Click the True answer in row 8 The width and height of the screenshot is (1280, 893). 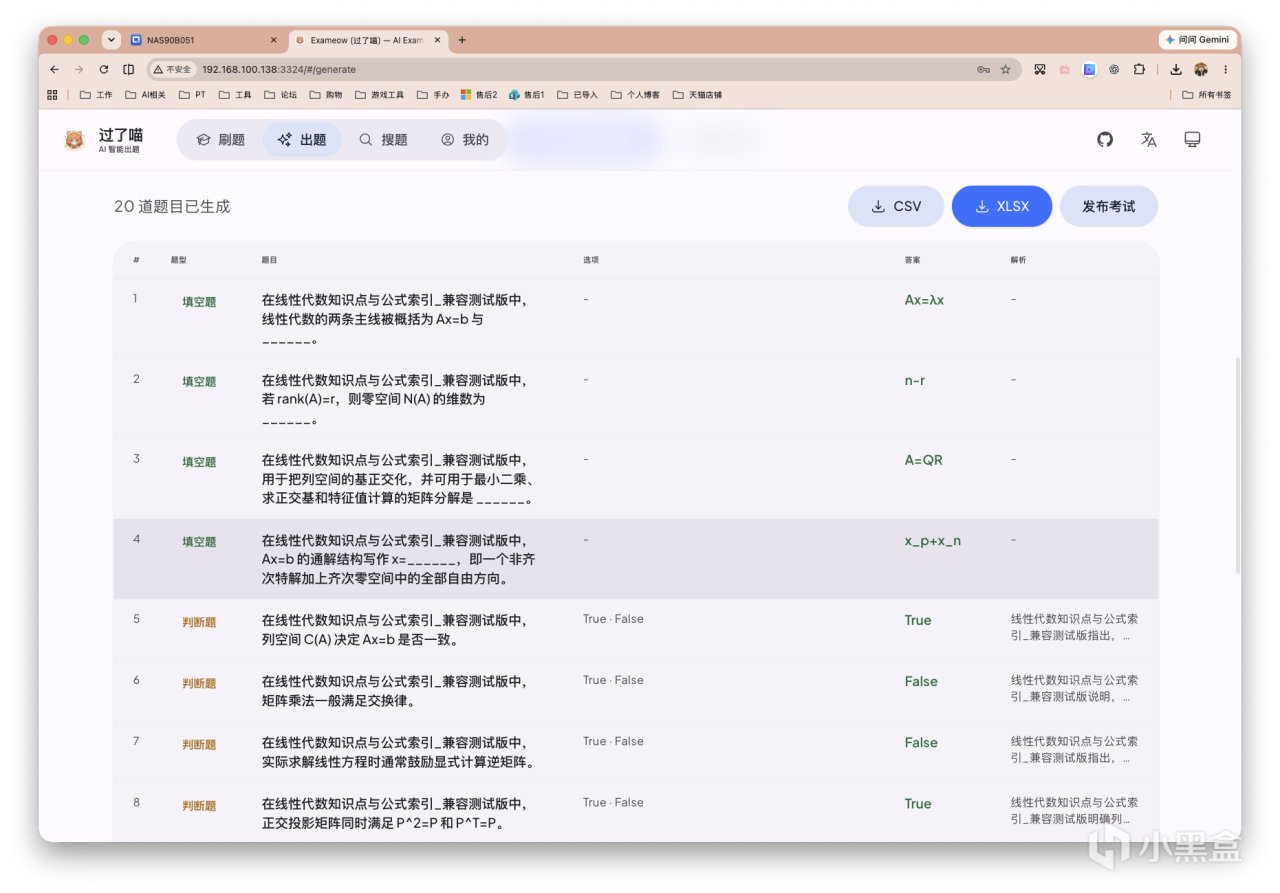point(918,804)
